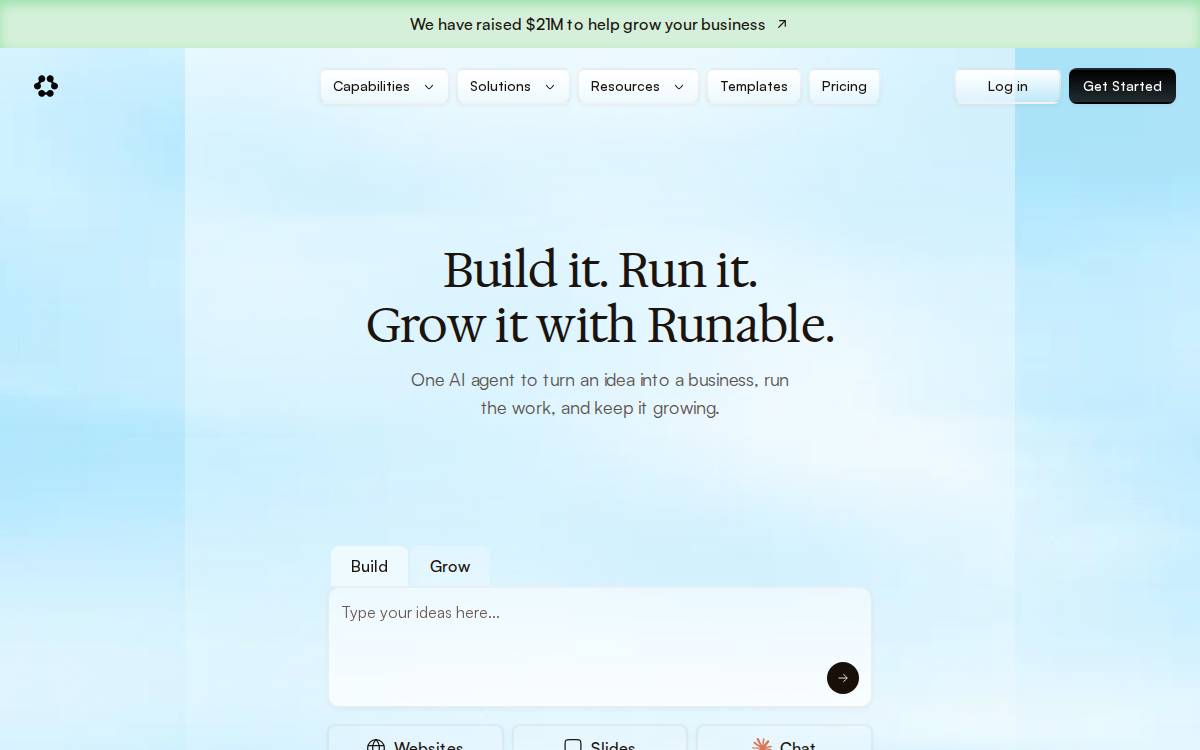The image size is (1200, 750).
Task: Click the Slides square icon
Action: click(573, 744)
